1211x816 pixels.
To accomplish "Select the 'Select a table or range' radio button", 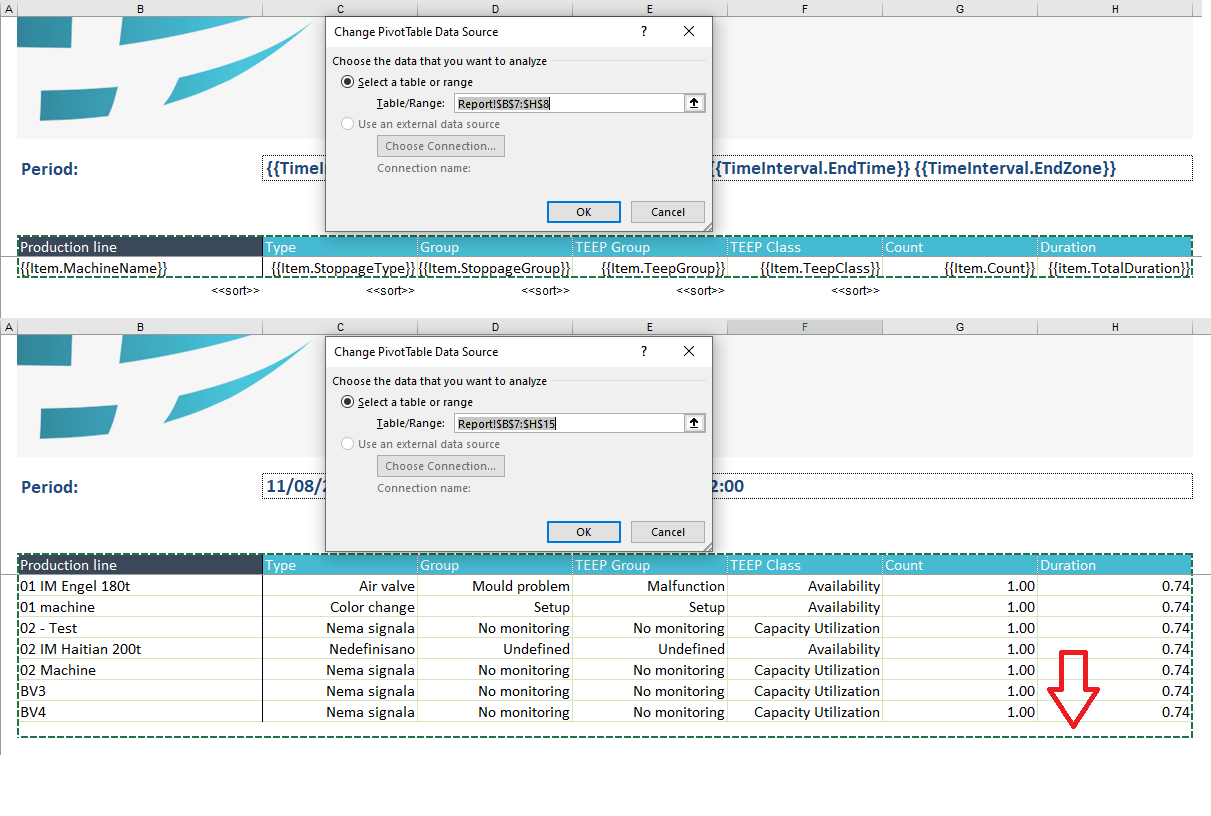I will (x=347, y=81).
